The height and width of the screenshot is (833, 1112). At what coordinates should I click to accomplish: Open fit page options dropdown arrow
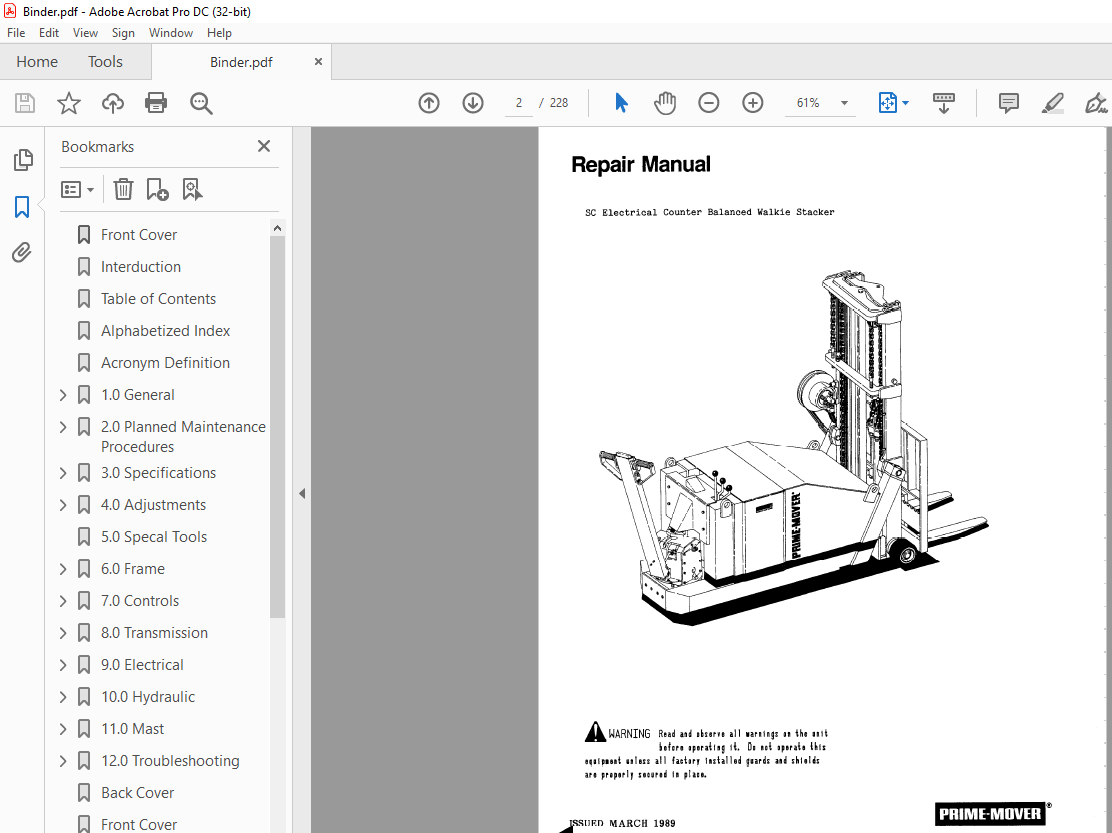click(906, 103)
